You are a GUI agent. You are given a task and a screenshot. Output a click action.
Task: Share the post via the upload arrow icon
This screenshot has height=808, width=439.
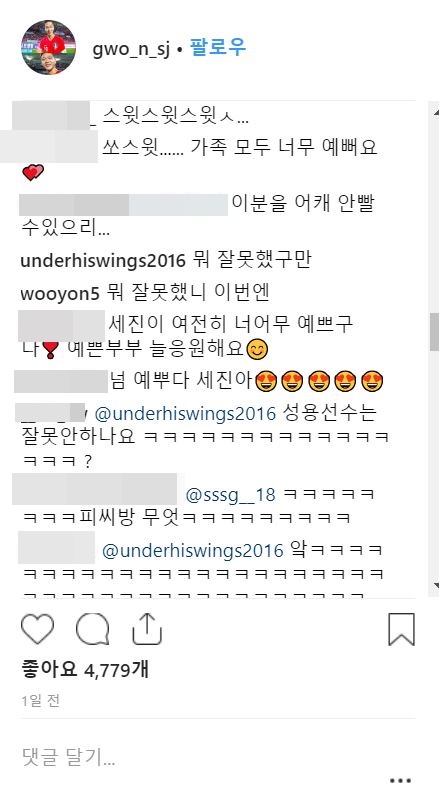click(147, 629)
